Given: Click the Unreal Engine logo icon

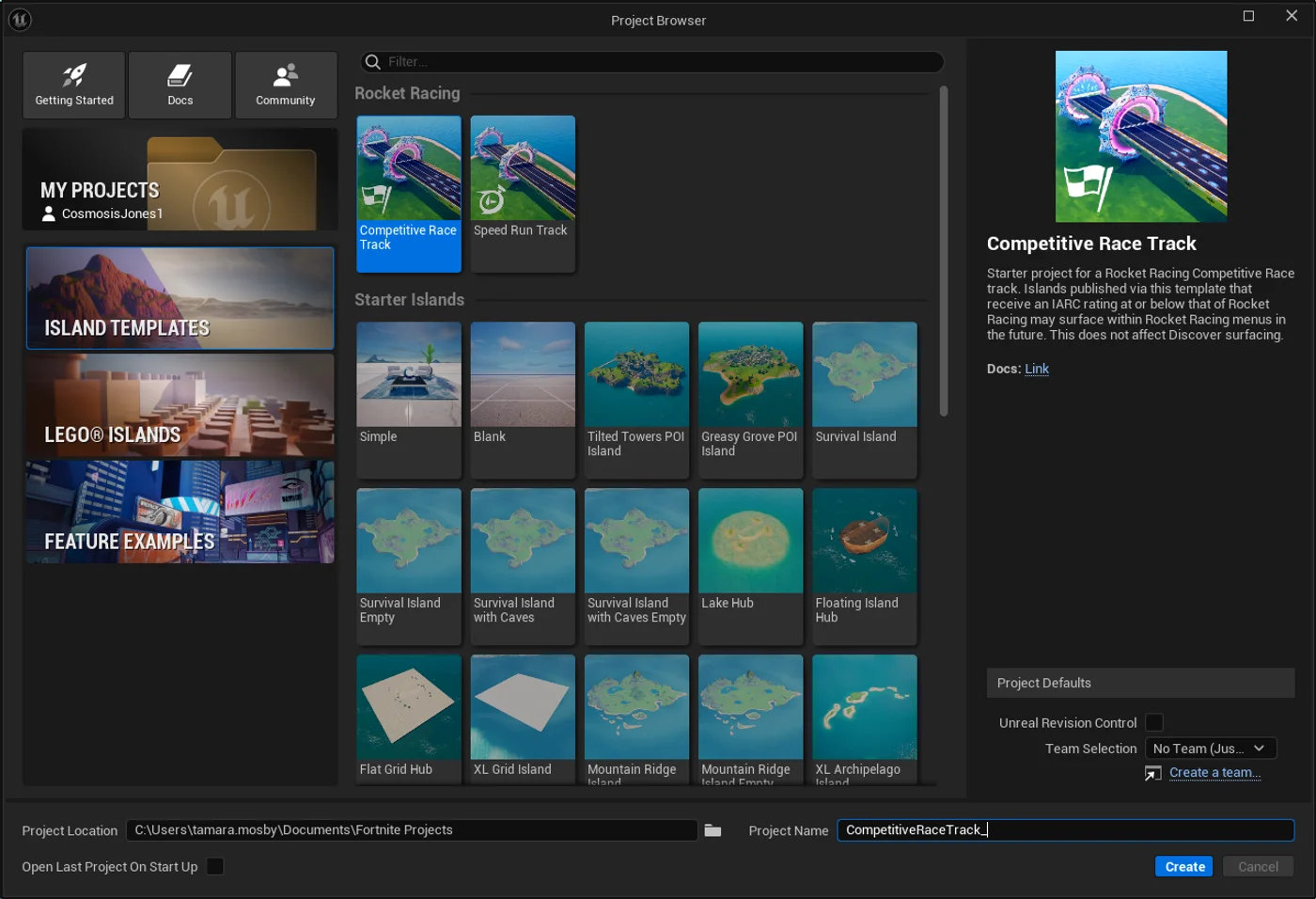Looking at the screenshot, I should click(x=20, y=19).
